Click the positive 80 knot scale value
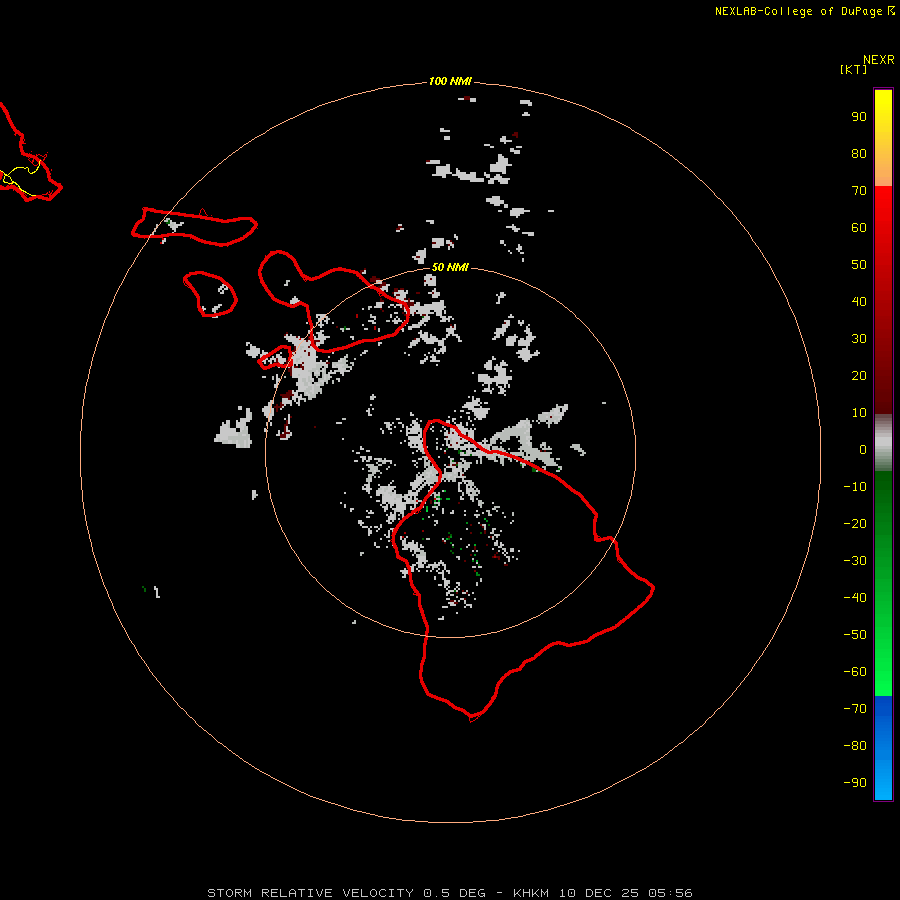Image resolution: width=900 pixels, height=900 pixels. point(859,153)
